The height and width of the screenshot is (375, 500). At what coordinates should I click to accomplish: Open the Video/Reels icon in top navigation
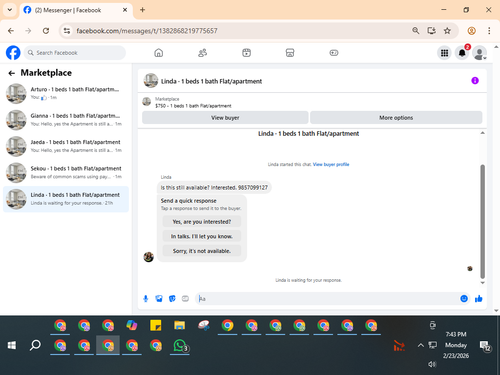246,53
